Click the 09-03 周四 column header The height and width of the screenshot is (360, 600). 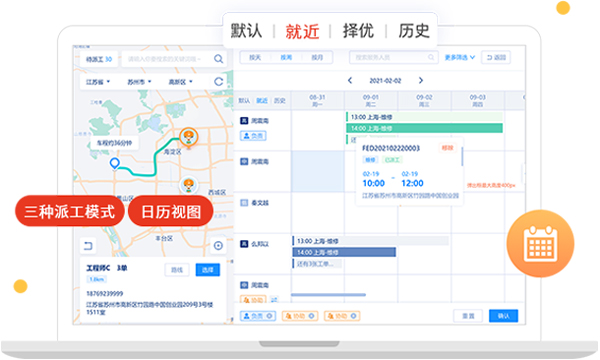(478, 101)
